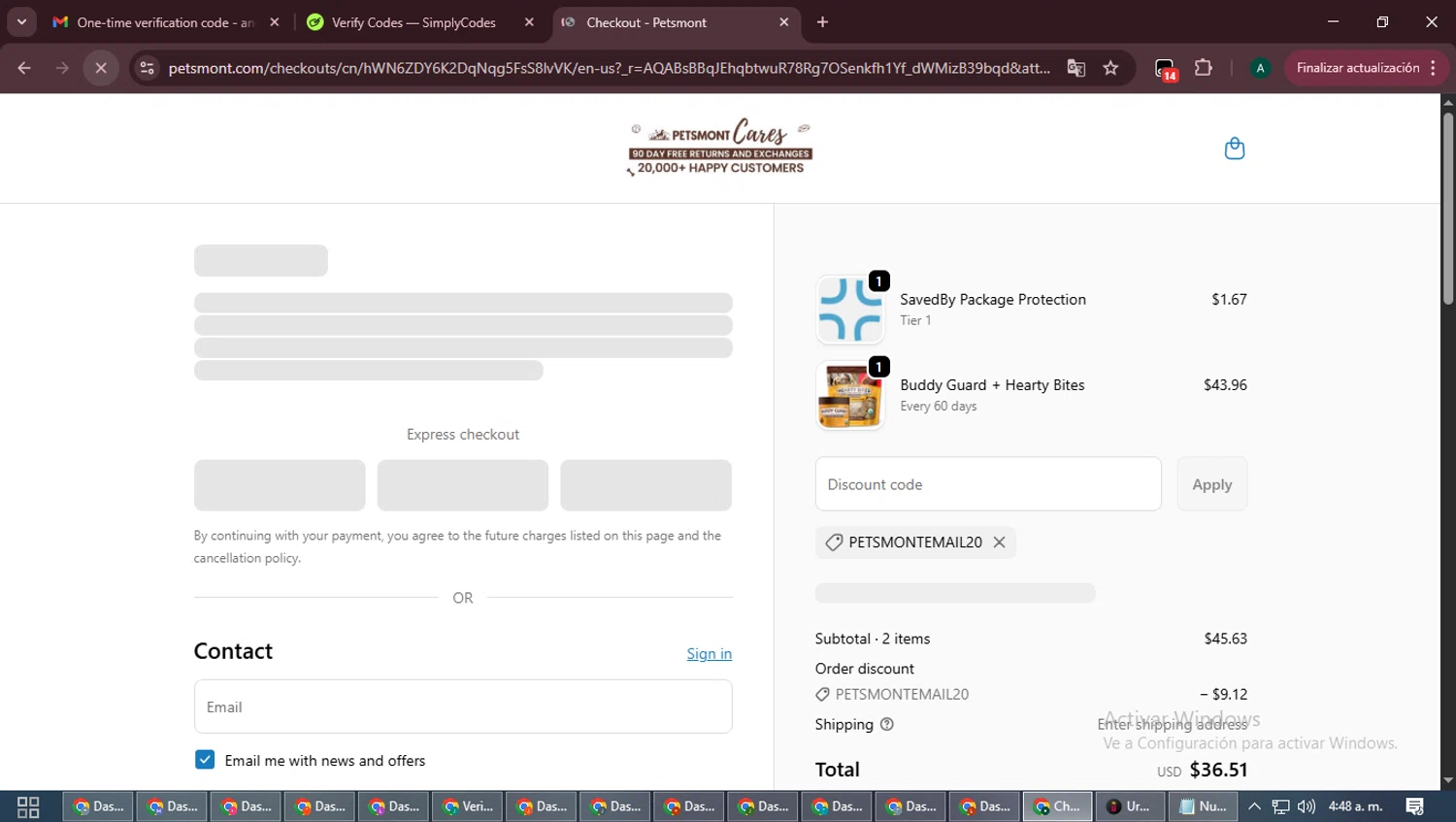Open the Extensions puzzle menu

(x=1204, y=68)
